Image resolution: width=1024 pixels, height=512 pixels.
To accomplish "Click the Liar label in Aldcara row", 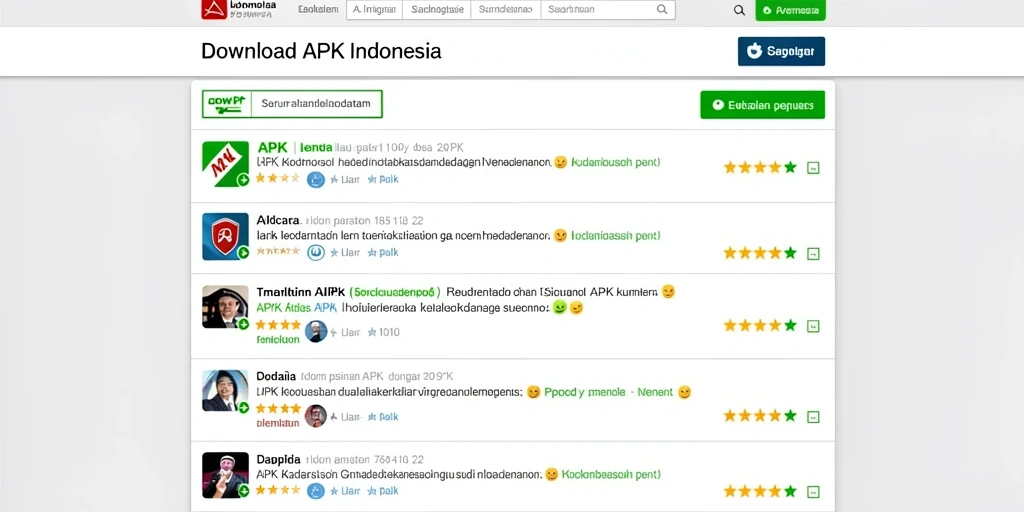I will 345,252.
